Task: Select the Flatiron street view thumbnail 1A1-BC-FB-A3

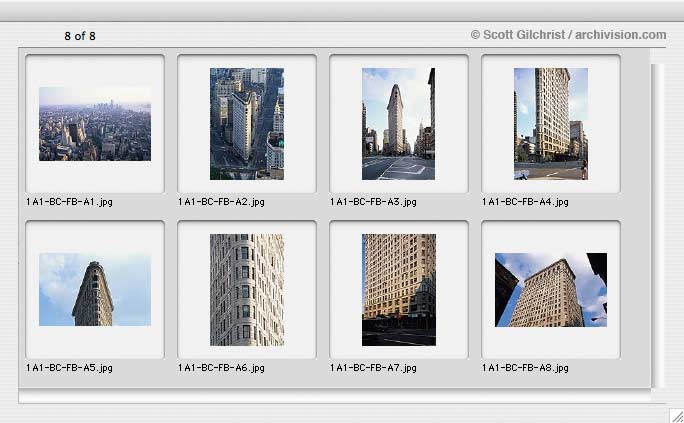Action: coord(398,124)
